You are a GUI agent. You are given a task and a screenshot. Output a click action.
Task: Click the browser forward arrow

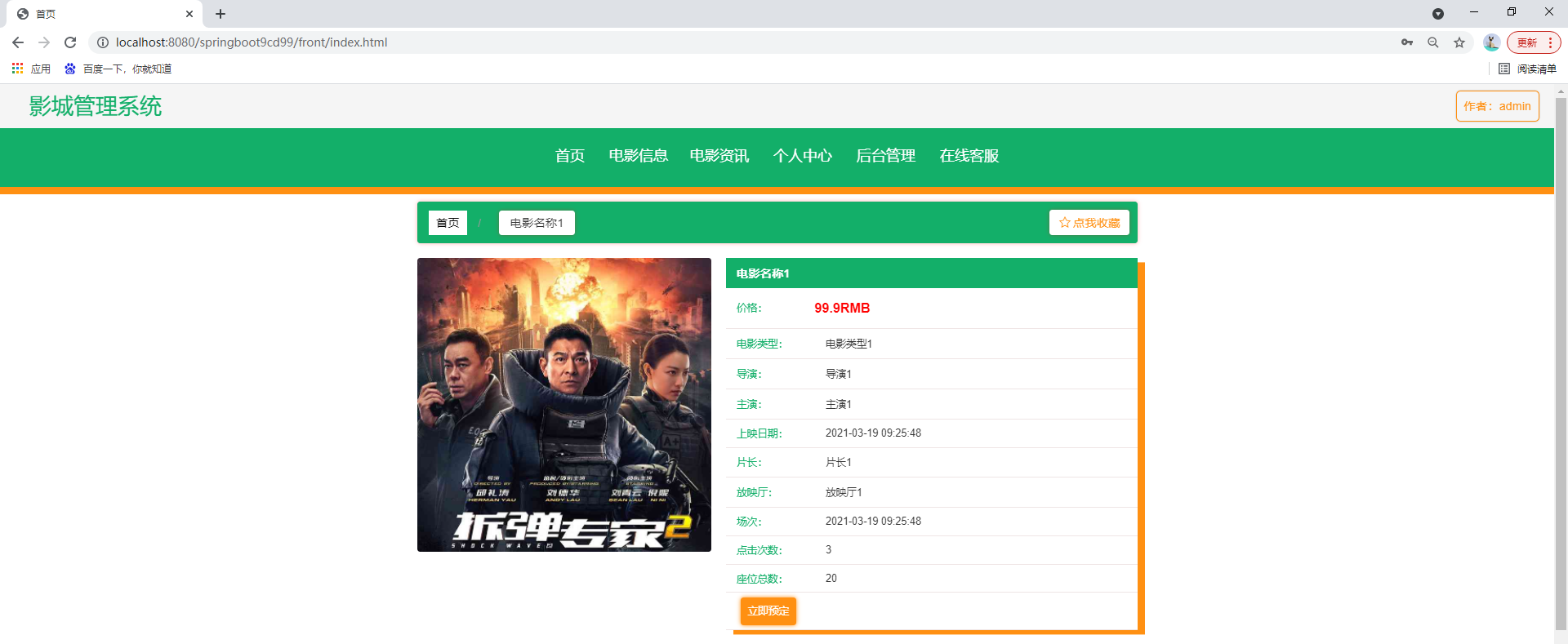[44, 42]
